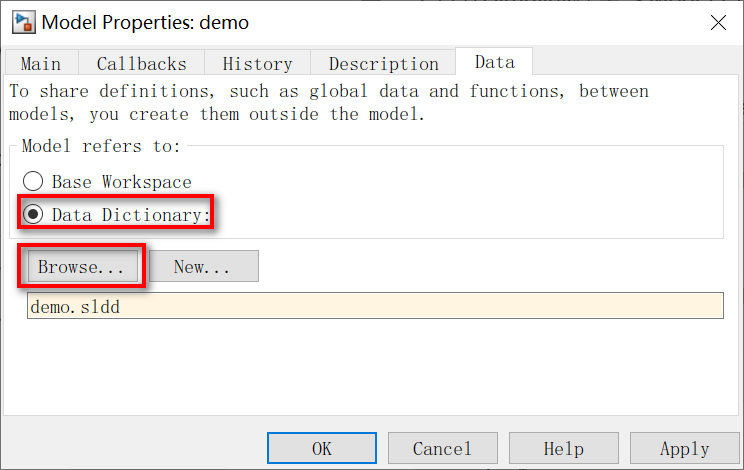Click the 'Model refers to:' group label
This screenshot has width=744, height=470.
pos(102,146)
